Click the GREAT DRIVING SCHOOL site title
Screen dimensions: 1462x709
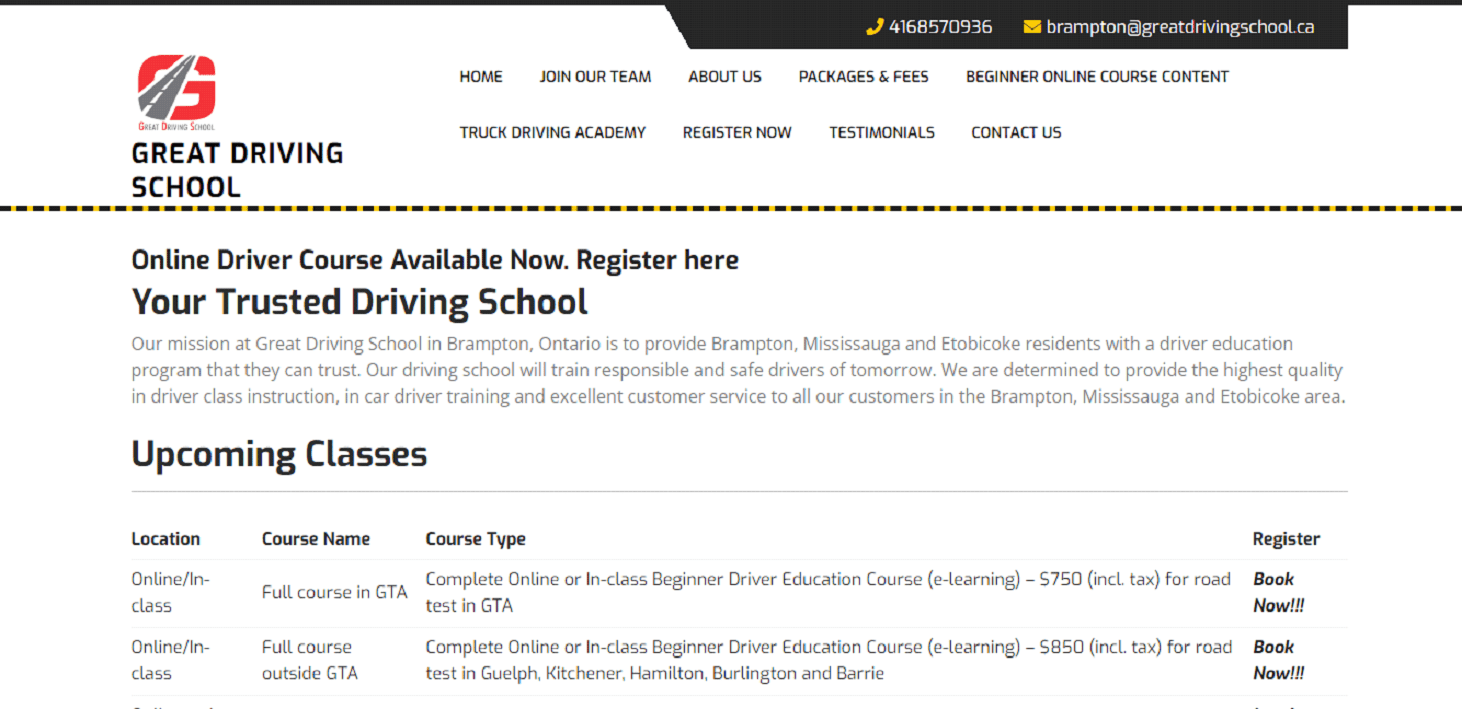[x=237, y=170]
